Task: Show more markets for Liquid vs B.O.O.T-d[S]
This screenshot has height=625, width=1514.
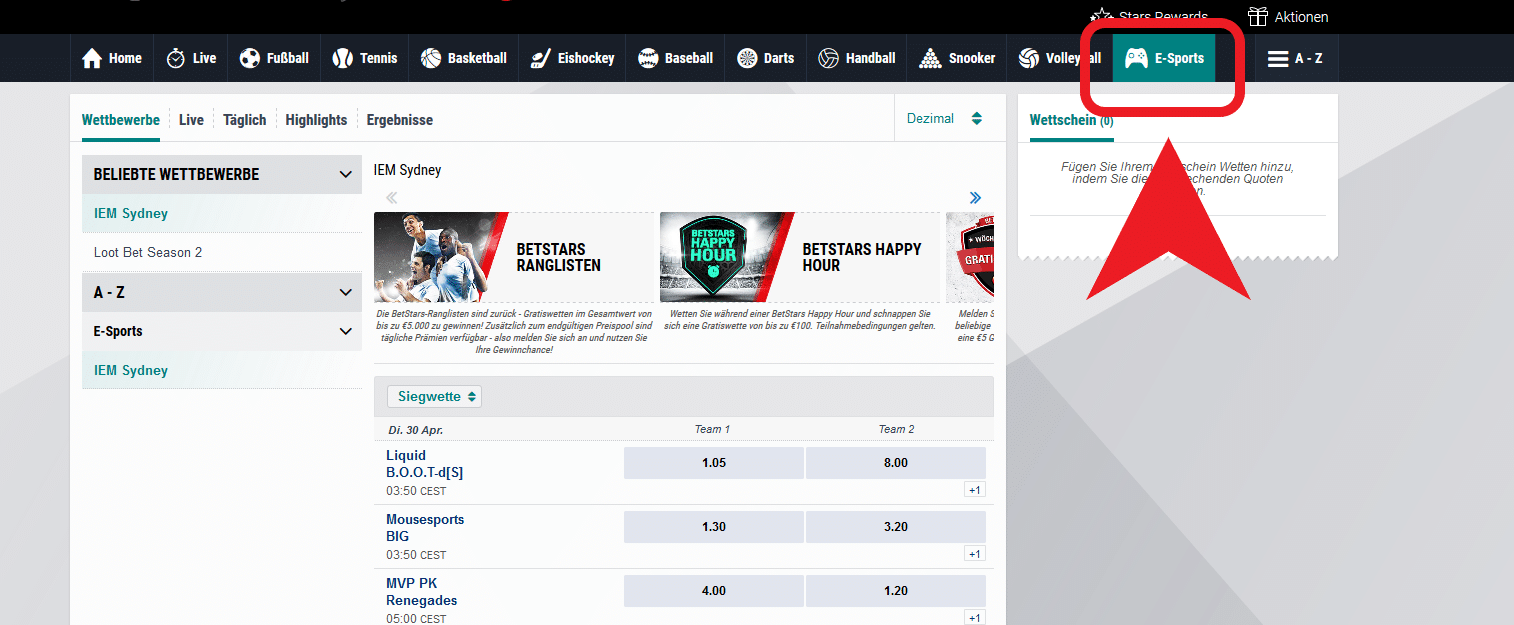Action: click(975, 490)
